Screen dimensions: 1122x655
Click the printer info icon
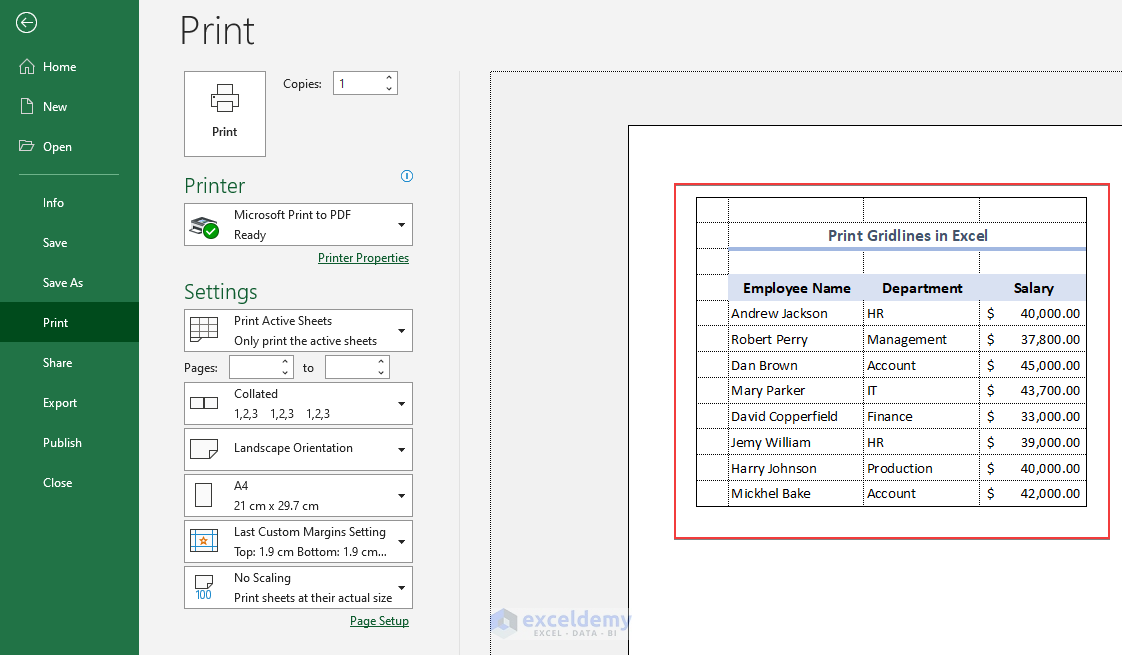(406, 176)
